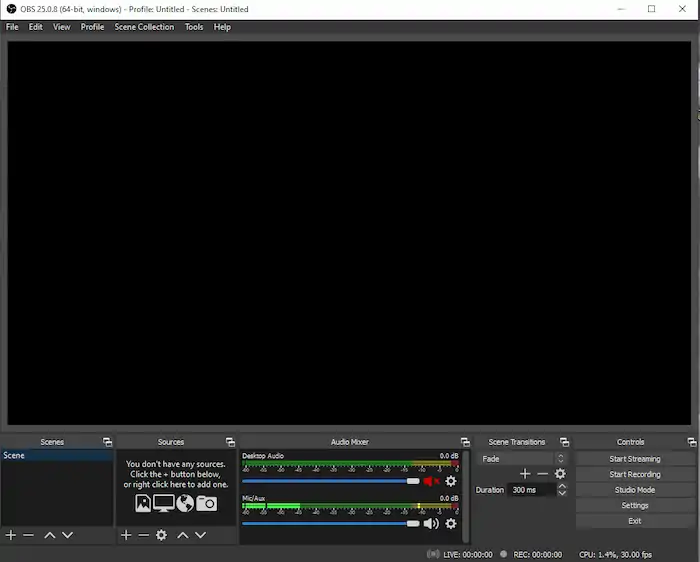Click Start Streaming button
The width and height of the screenshot is (700, 562).
pos(635,459)
